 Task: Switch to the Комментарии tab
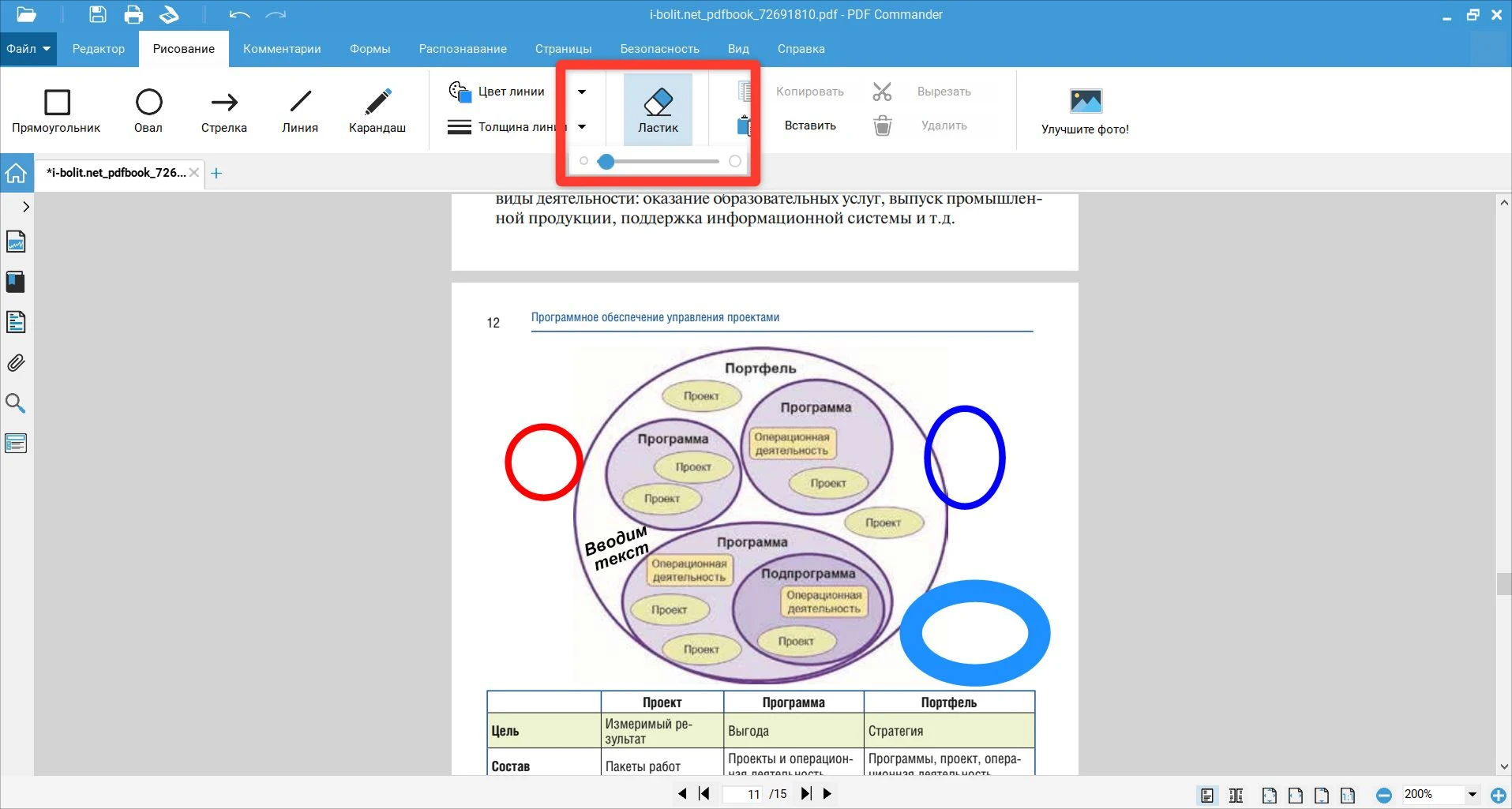pos(282,49)
